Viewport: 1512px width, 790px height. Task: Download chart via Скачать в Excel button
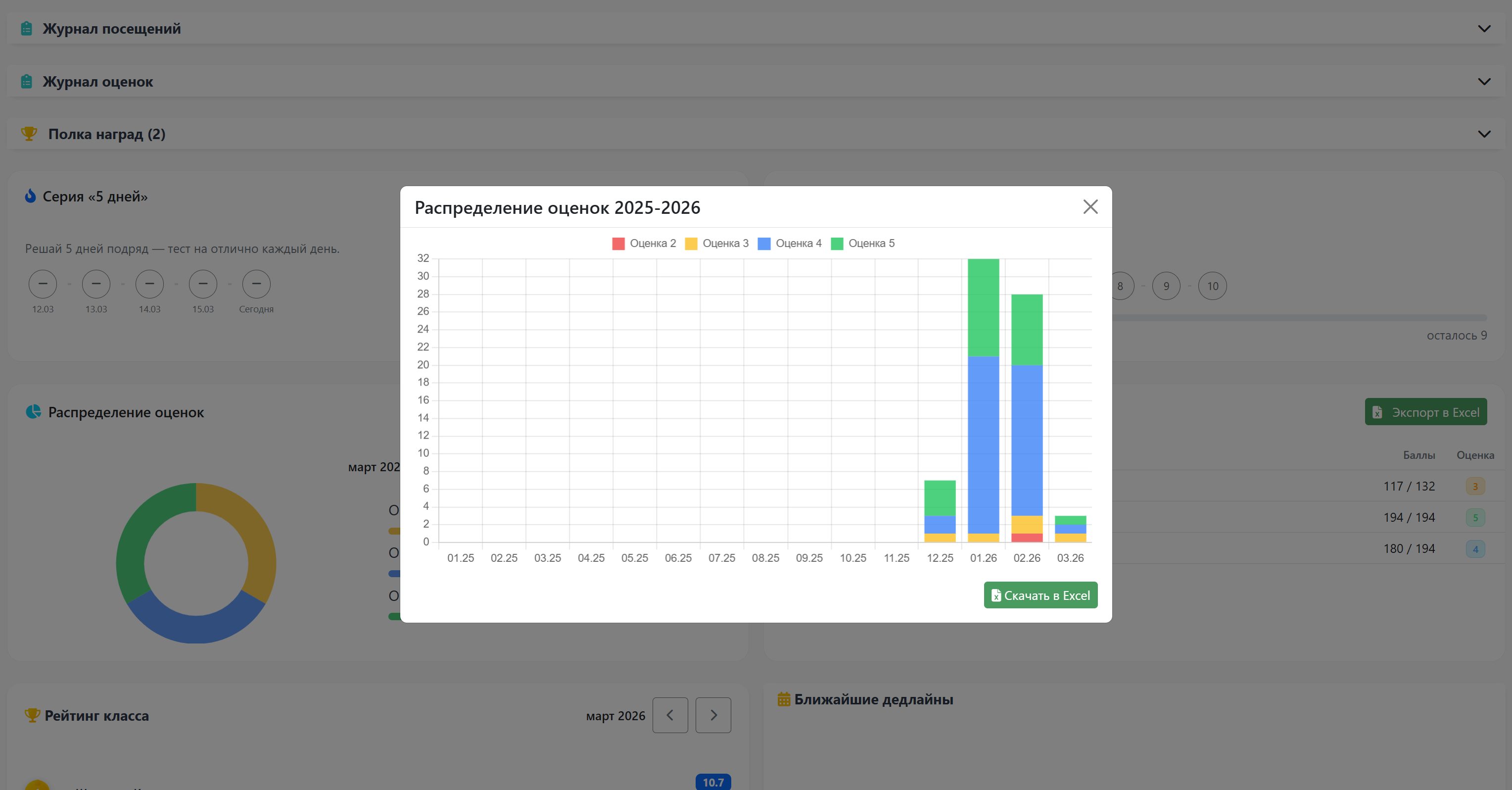[x=1040, y=595]
